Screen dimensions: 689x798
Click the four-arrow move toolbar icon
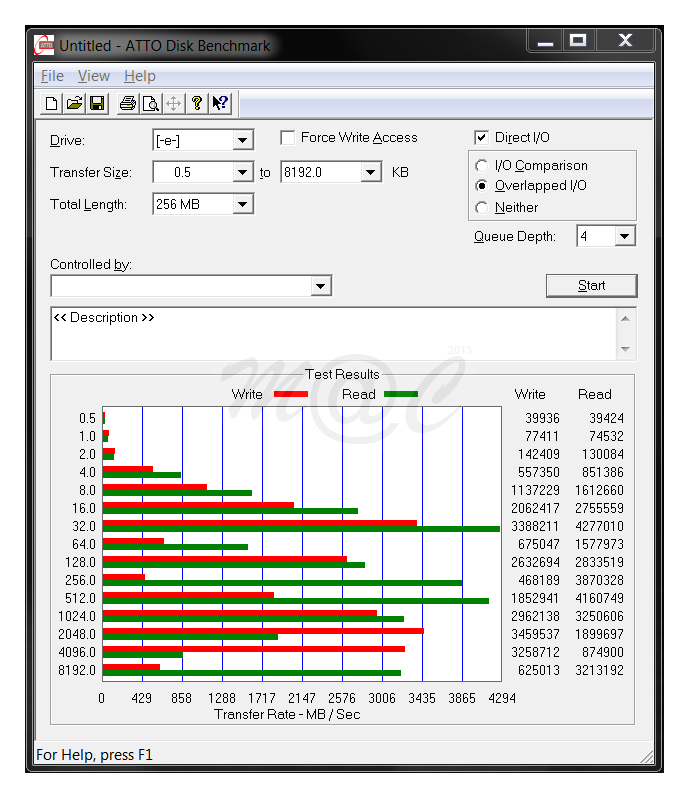coord(174,104)
